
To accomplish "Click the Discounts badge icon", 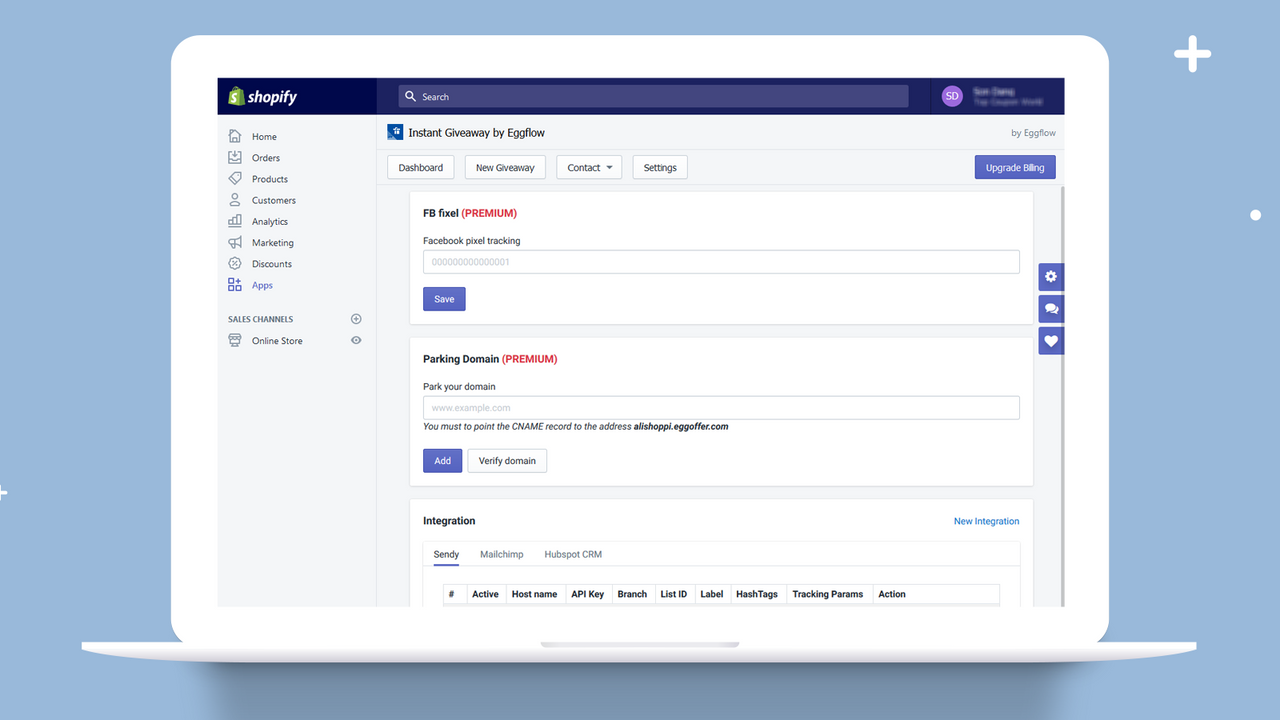I will [235, 263].
